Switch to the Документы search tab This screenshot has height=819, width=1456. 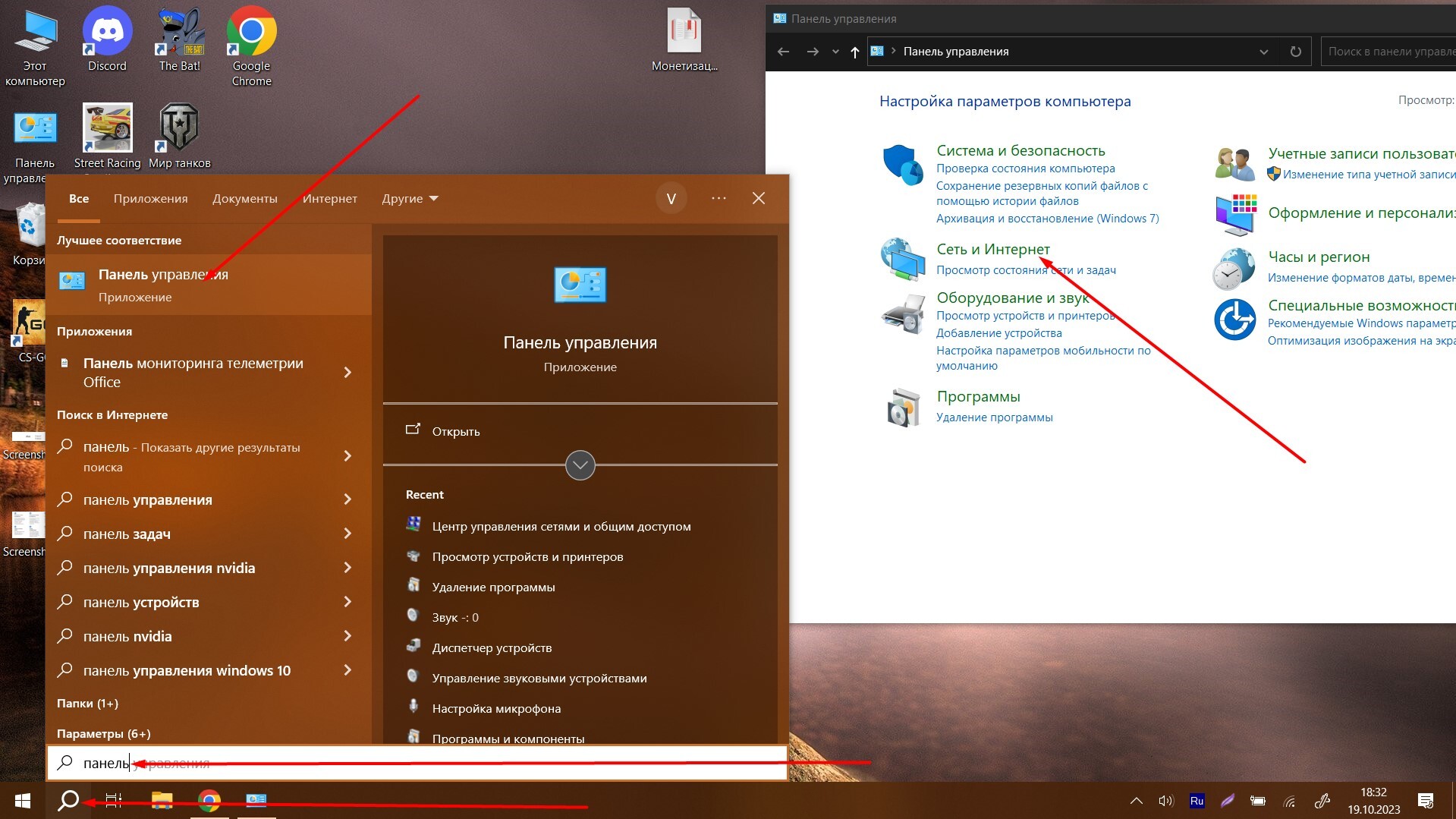pyautogui.click(x=244, y=199)
